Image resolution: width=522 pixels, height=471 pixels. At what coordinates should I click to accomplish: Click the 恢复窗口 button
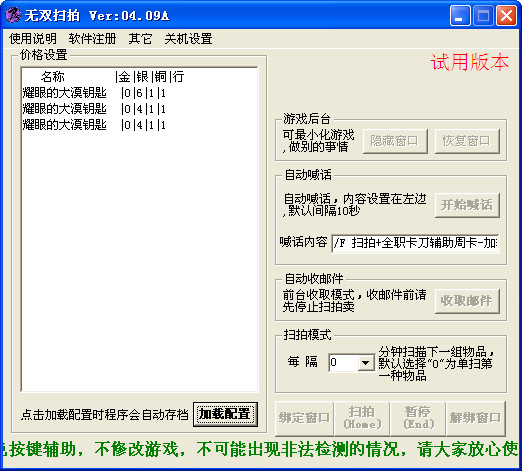click(467, 141)
